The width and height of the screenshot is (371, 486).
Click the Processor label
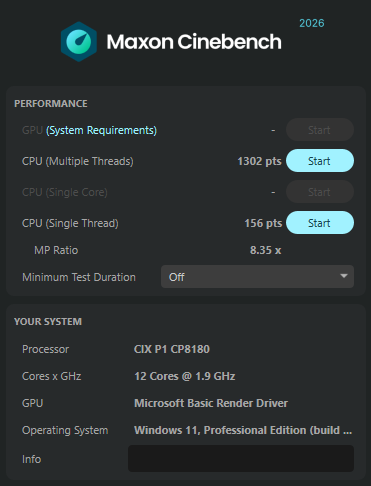(45, 349)
